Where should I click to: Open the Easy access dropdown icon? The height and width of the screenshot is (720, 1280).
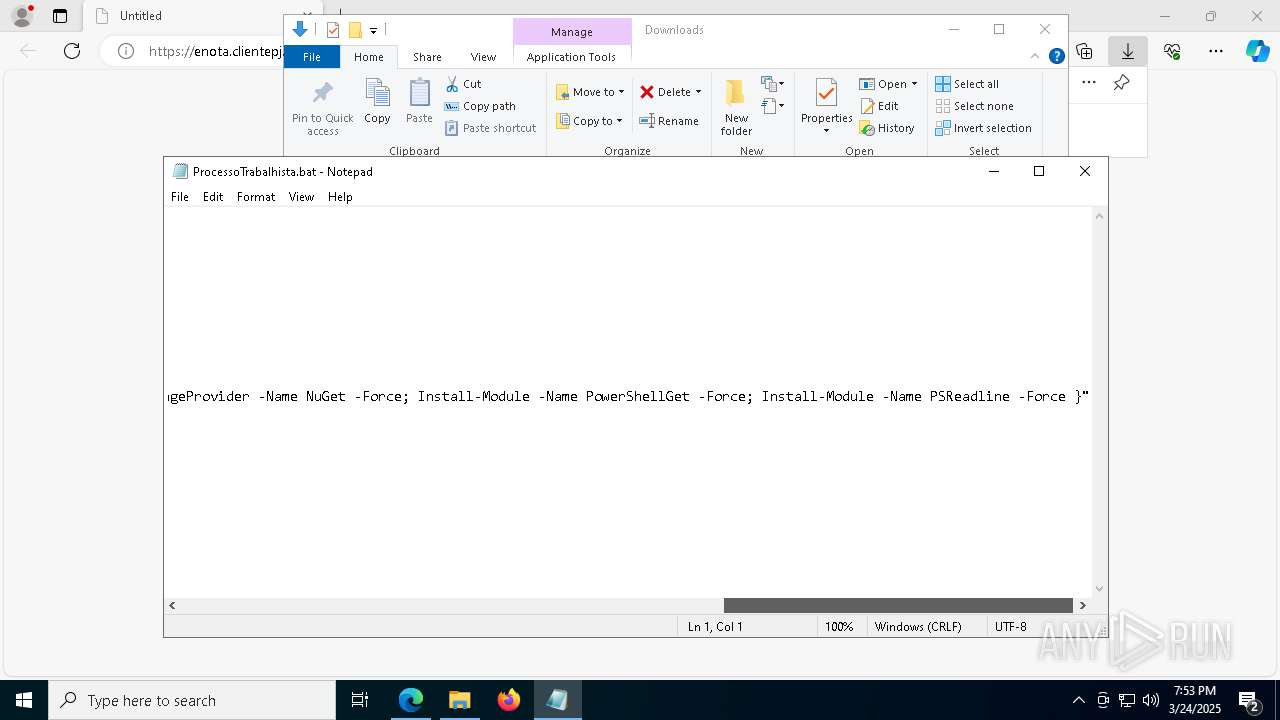point(772,105)
